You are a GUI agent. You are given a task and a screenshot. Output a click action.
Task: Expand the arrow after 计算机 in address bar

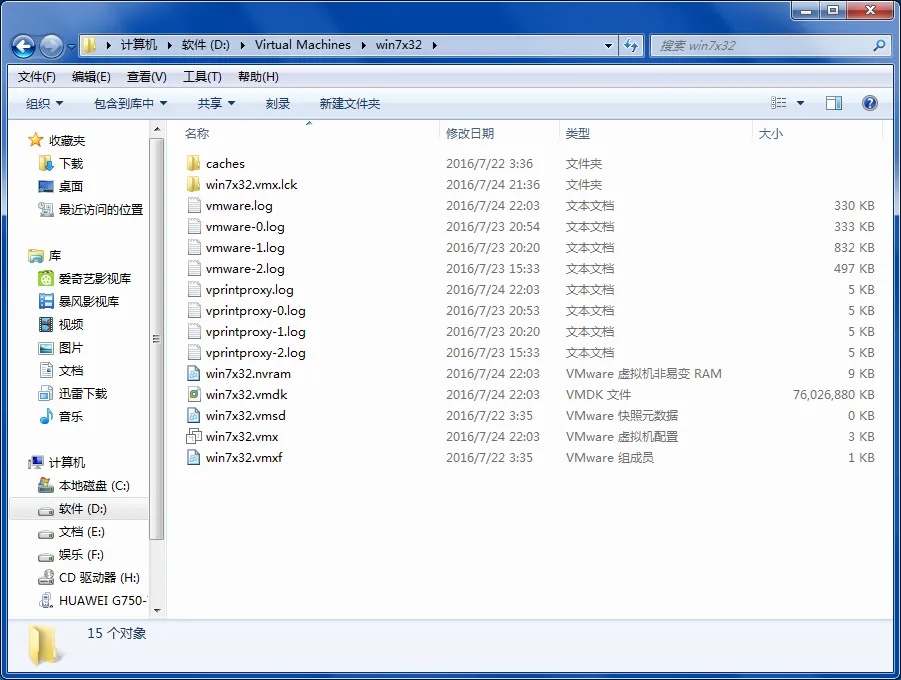[x=170, y=45]
